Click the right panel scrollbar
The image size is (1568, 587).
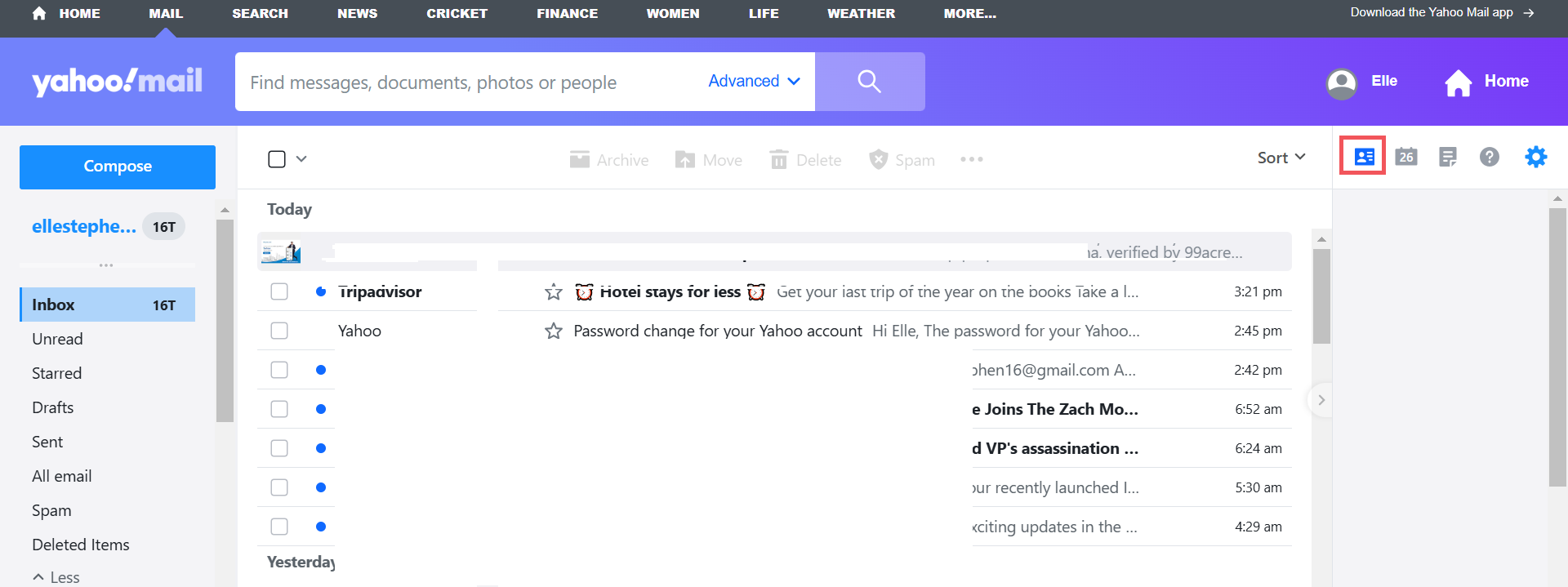pos(1557,347)
